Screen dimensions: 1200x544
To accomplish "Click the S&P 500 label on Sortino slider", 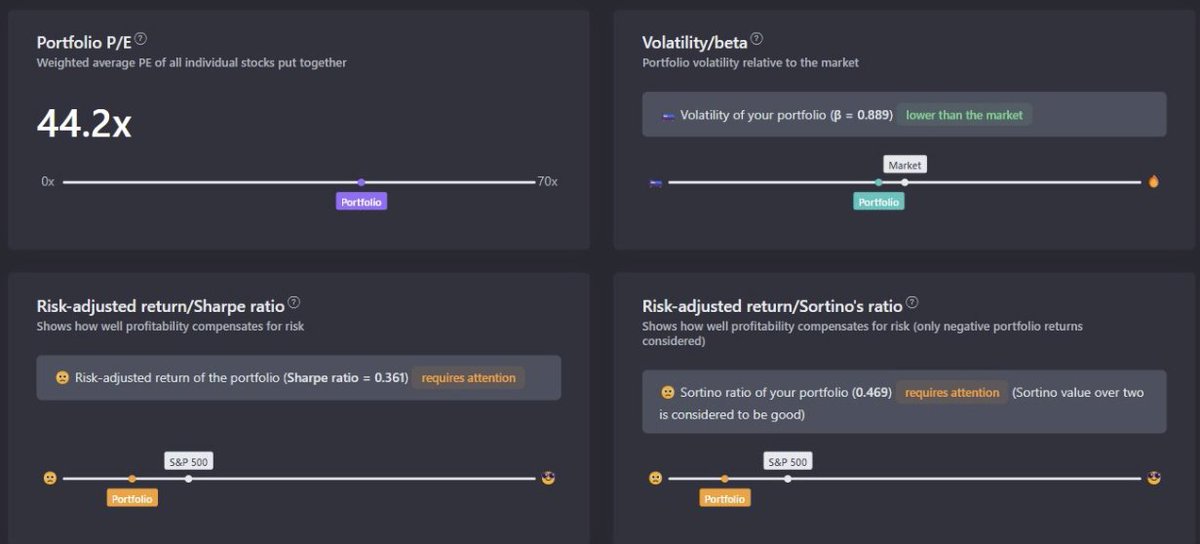I will coord(788,461).
